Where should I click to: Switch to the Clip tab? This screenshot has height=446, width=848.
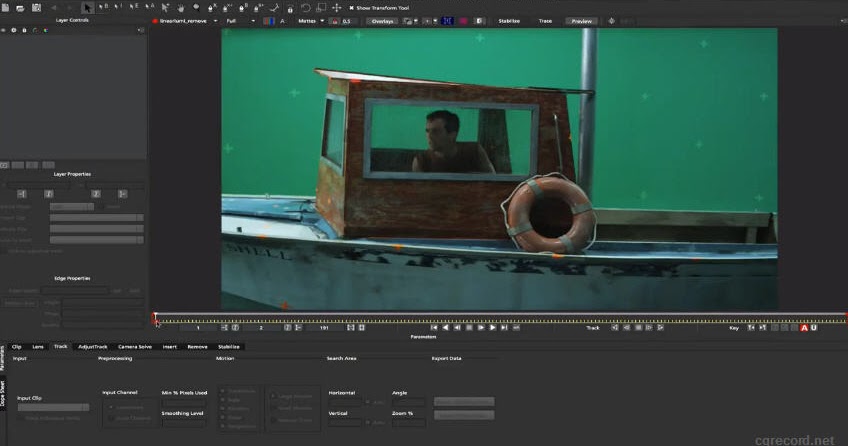17,347
